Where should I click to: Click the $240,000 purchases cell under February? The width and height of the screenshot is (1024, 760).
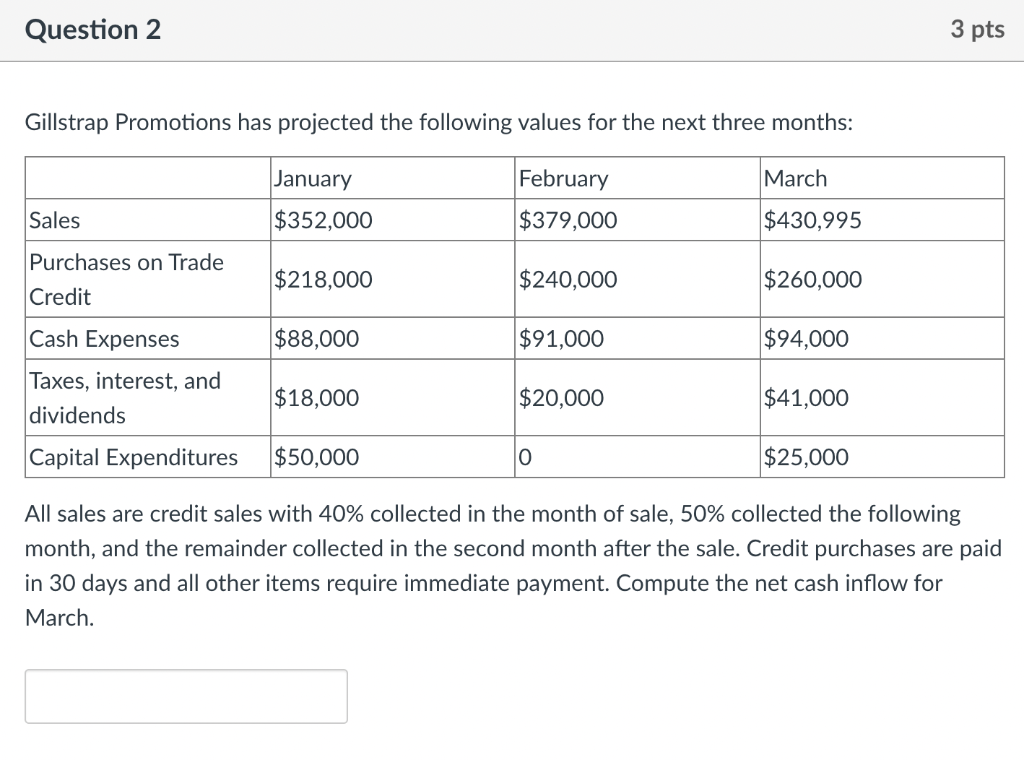[567, 279]
